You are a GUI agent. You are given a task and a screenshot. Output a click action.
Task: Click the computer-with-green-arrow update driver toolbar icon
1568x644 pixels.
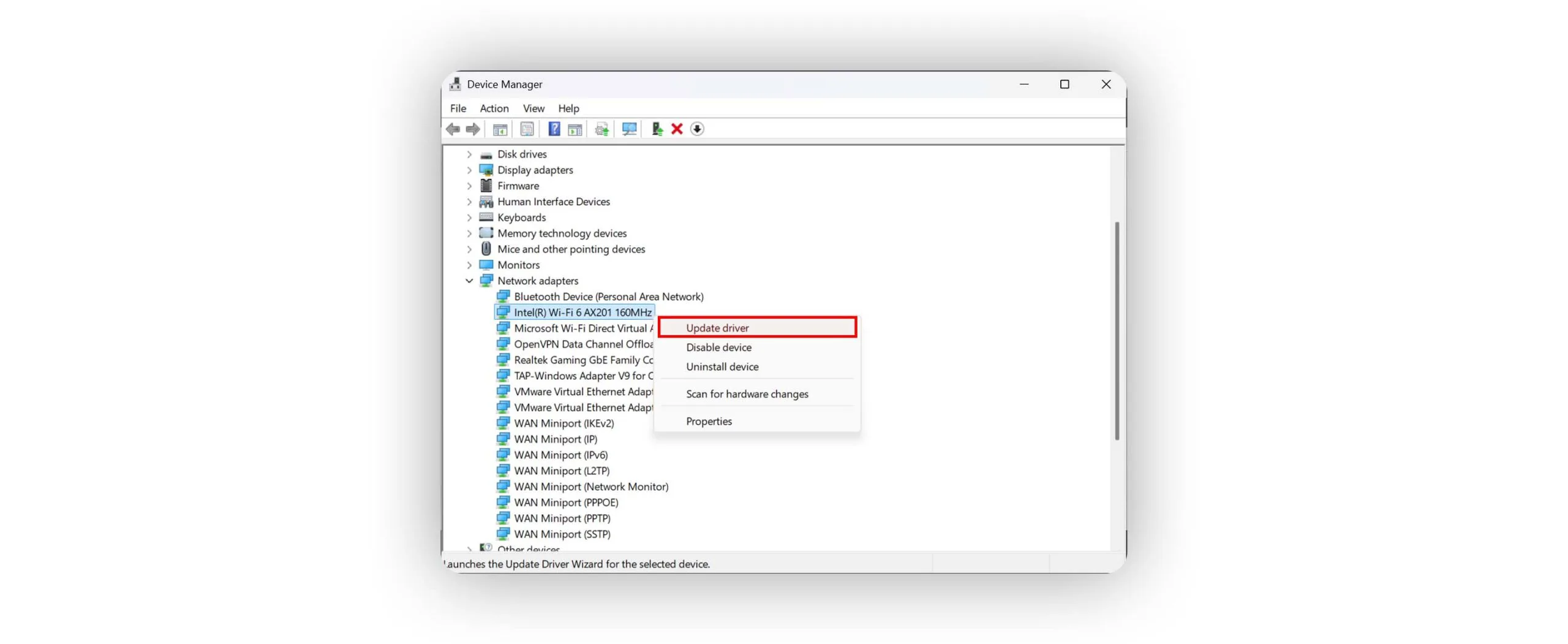click(x=657, y=129)
